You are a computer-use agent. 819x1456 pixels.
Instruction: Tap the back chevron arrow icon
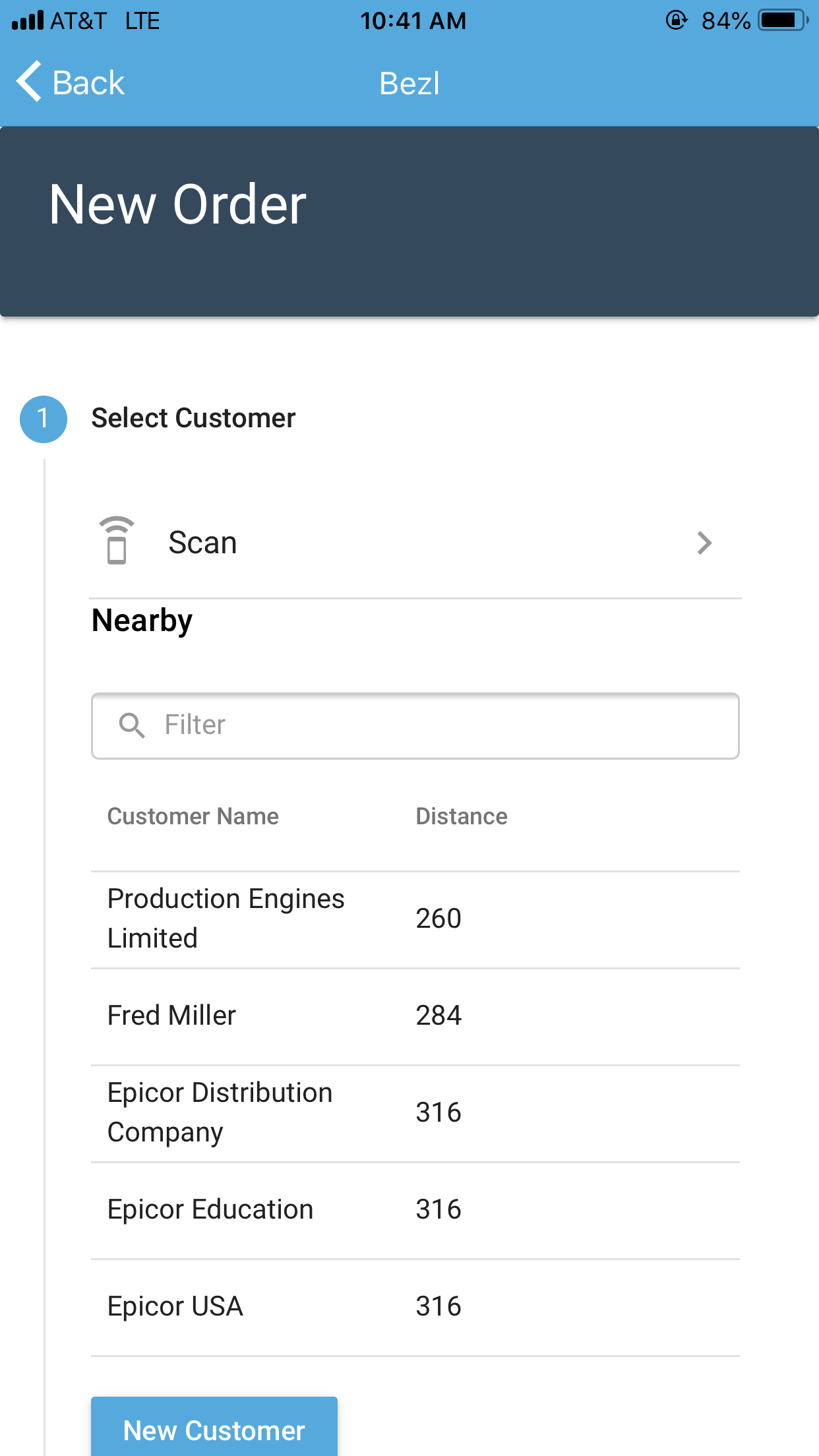tap(29, 82)
